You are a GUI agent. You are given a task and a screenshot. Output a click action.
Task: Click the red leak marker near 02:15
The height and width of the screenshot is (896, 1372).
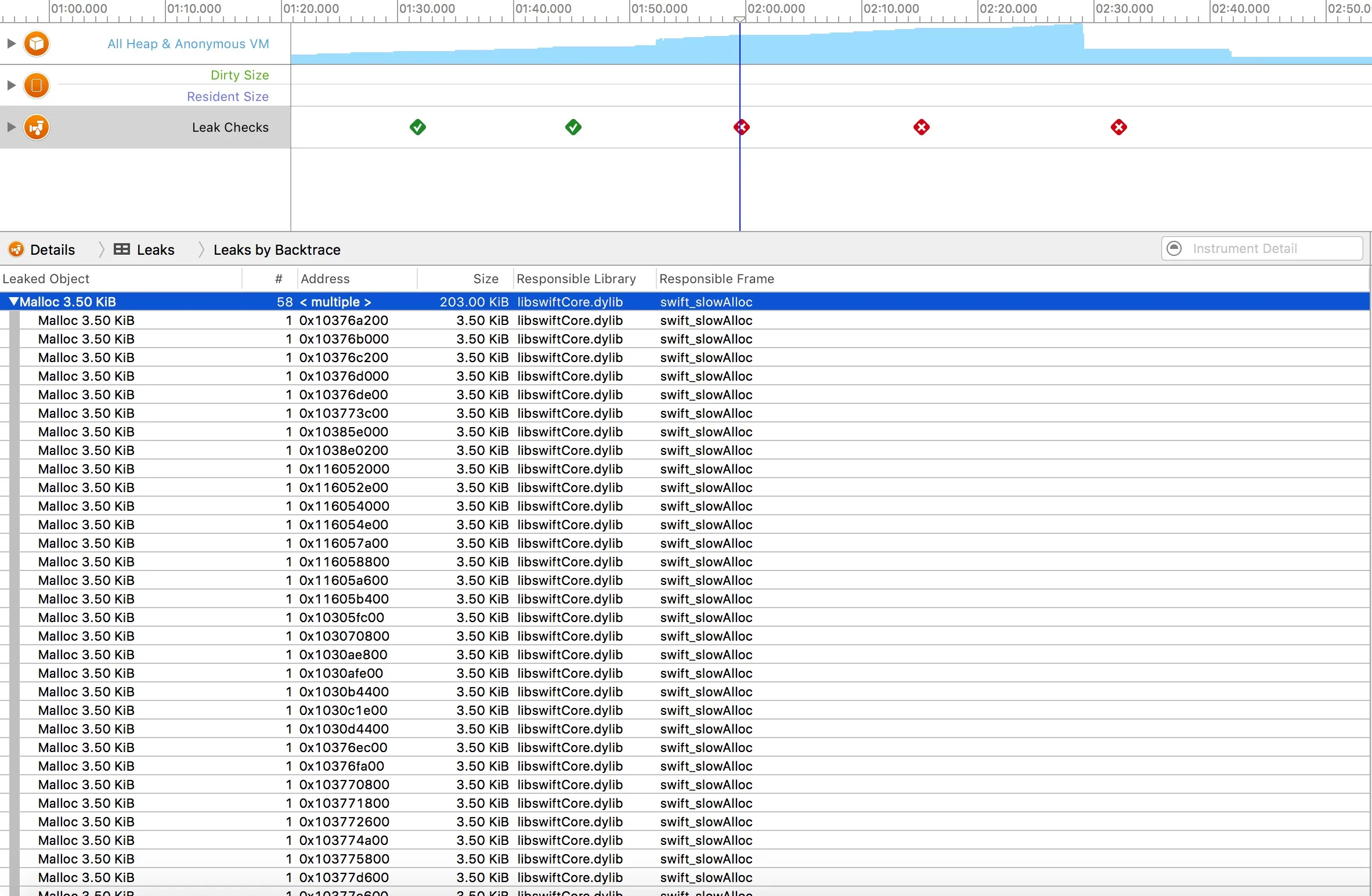tap(922, 127)
